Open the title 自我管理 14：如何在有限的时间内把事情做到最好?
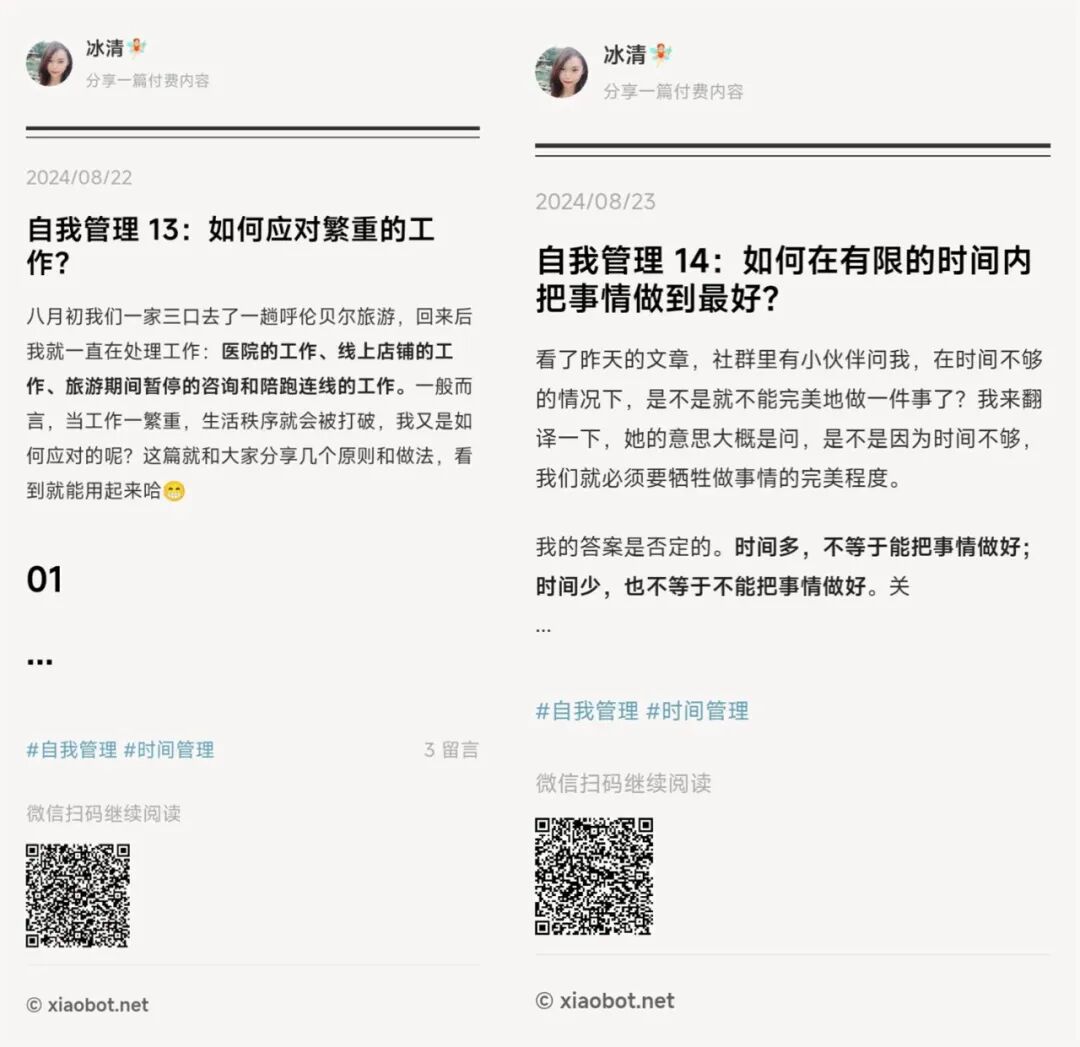This screenshot has height=1047, width=1080. [784, 280]
